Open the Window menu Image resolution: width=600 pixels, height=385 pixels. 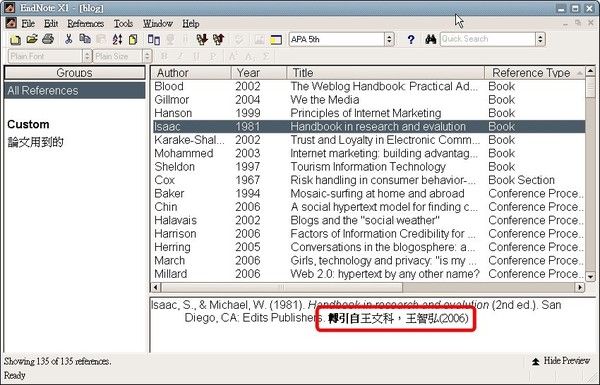point(158,24)
